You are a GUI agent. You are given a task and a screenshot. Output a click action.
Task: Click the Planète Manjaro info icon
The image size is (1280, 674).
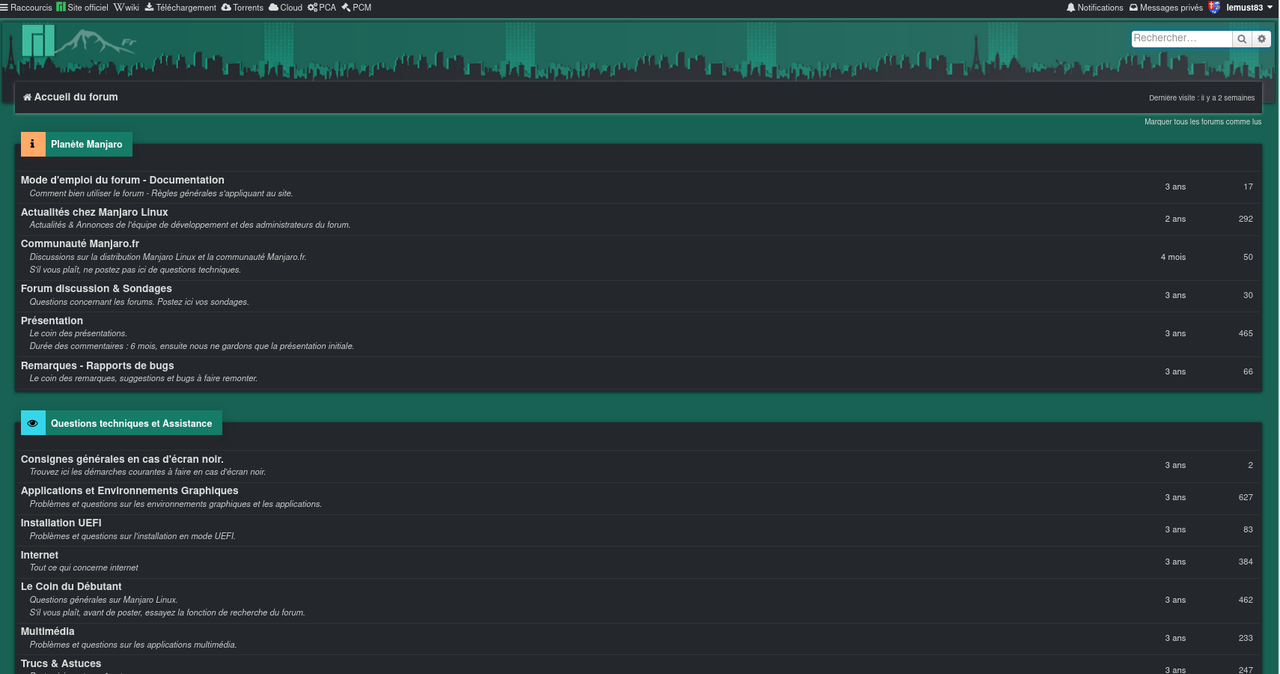(x=33, y=144)
